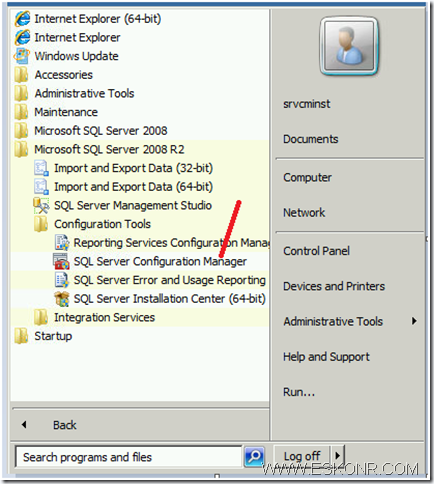Click the Windows Update icon
434x484 pixels.
coord(22,56)
